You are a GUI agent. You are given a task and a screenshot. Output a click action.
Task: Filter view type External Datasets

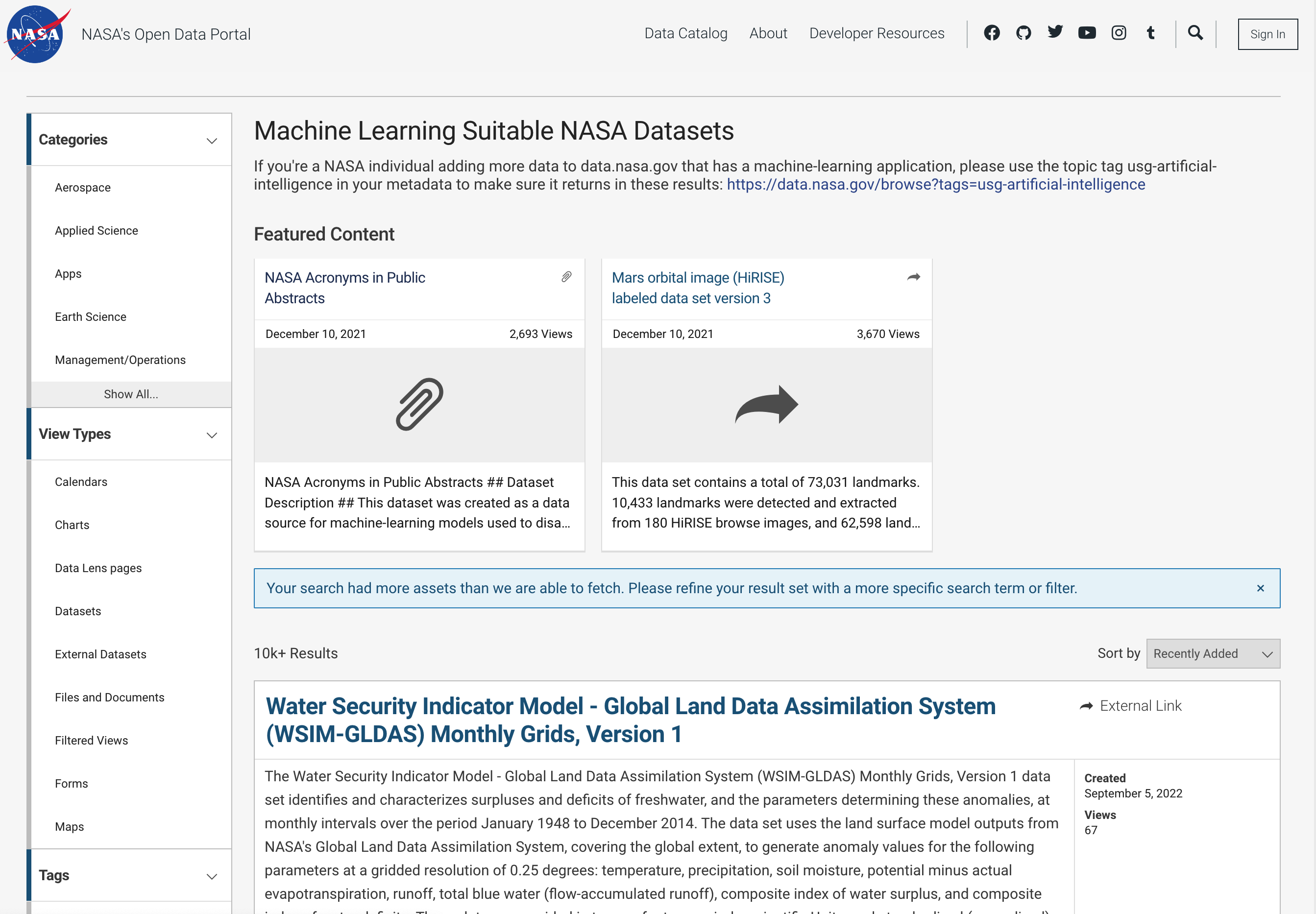coord(101,654)
